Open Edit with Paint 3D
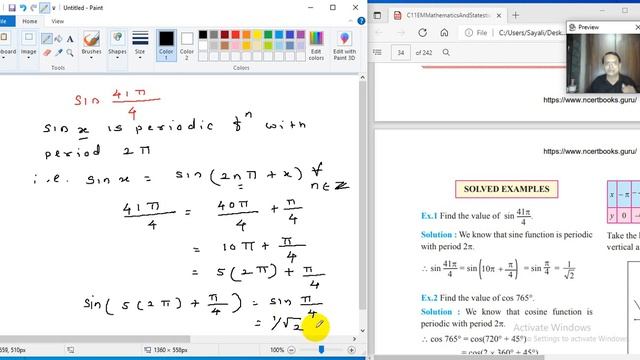 (x=344, y=46)
